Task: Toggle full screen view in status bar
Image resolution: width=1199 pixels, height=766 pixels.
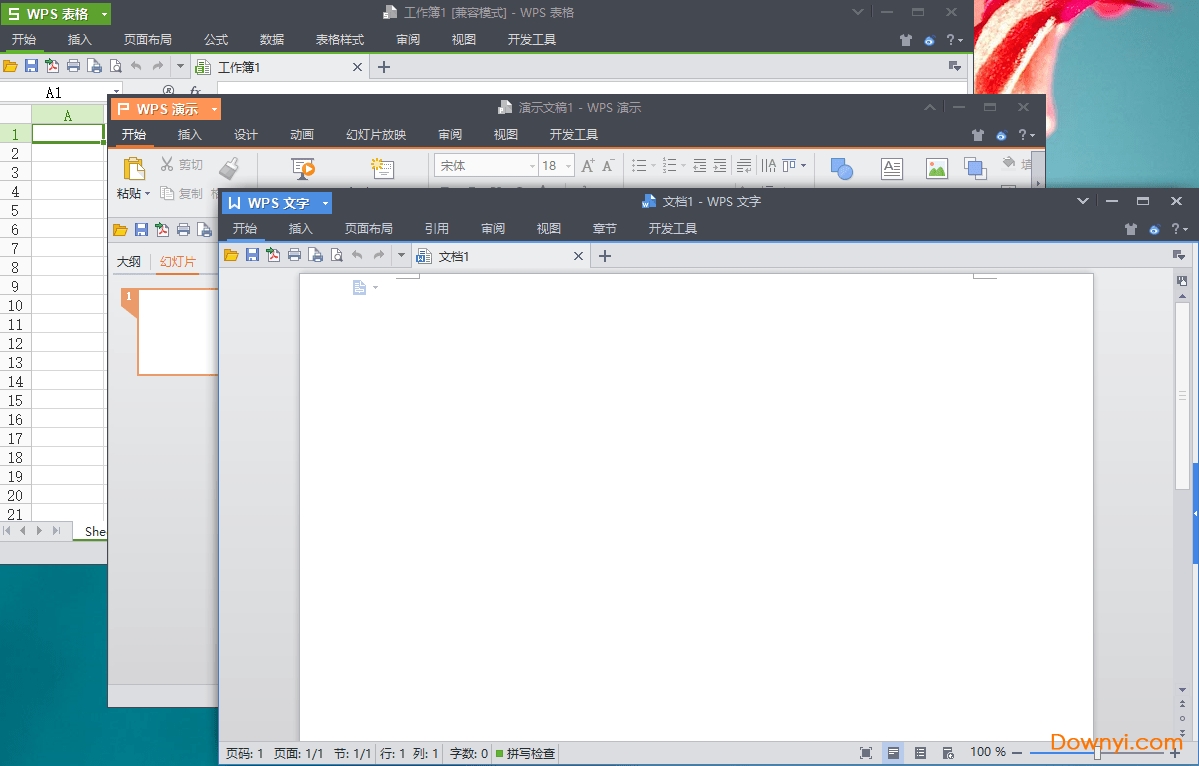Action: (x=866, y=753)
